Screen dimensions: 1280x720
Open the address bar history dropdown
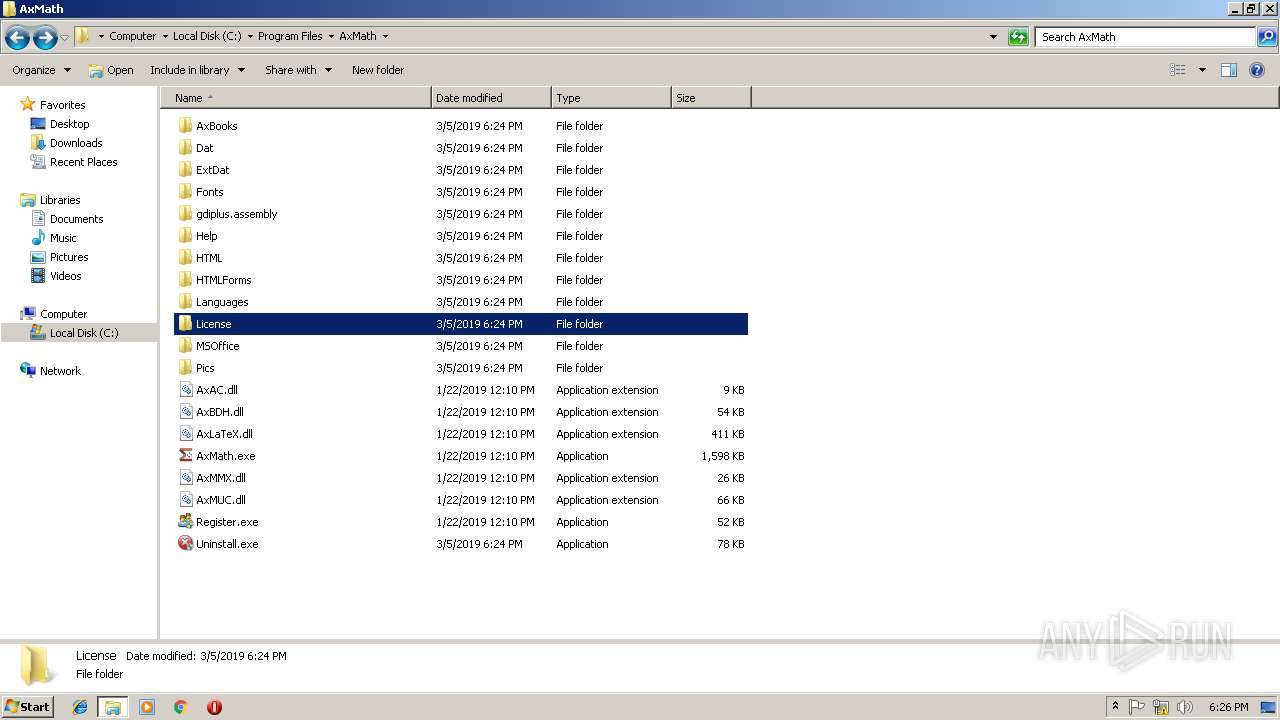[993, 37]
